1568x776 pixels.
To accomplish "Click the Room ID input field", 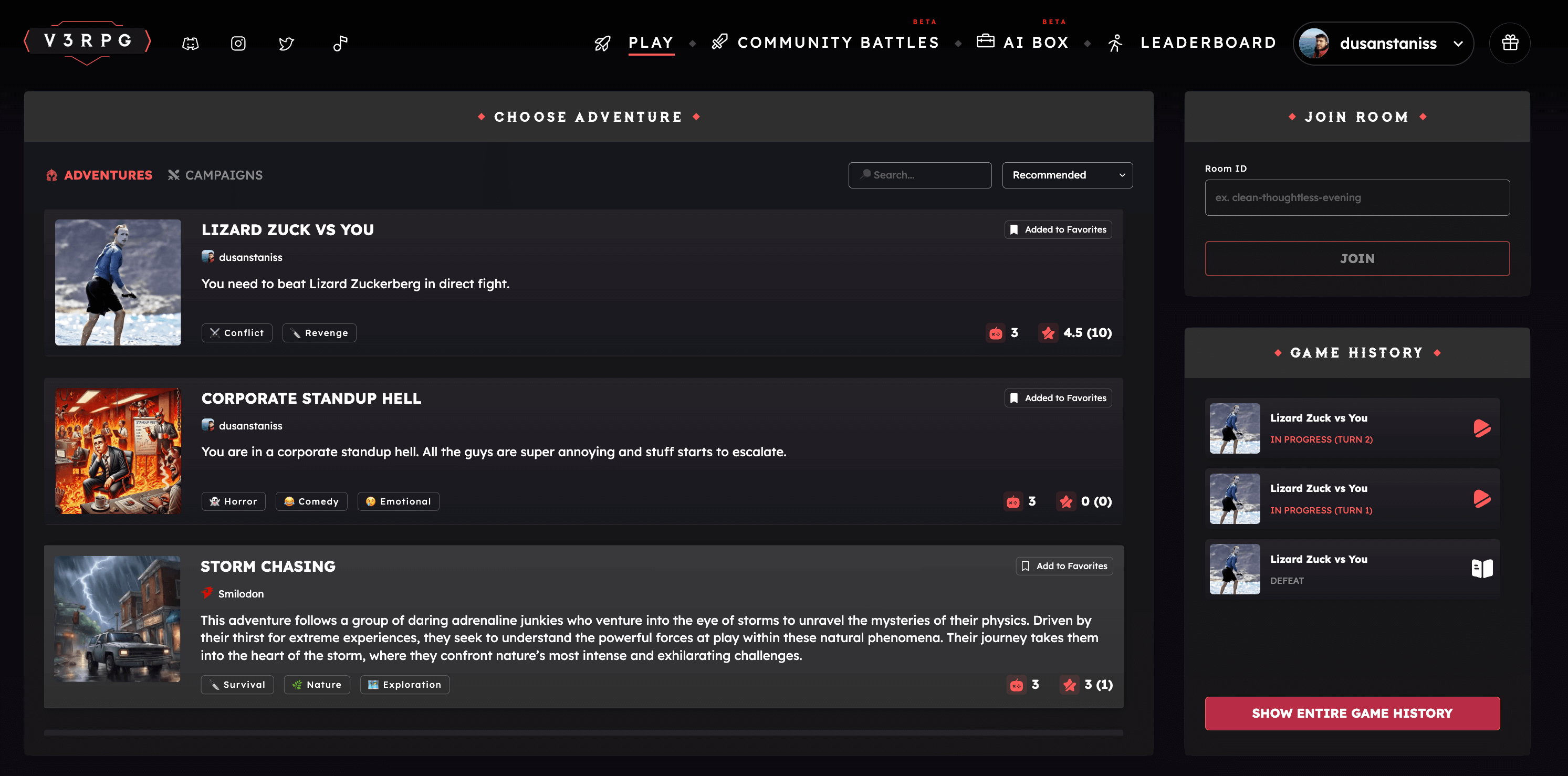I will tap(1357, 197).
